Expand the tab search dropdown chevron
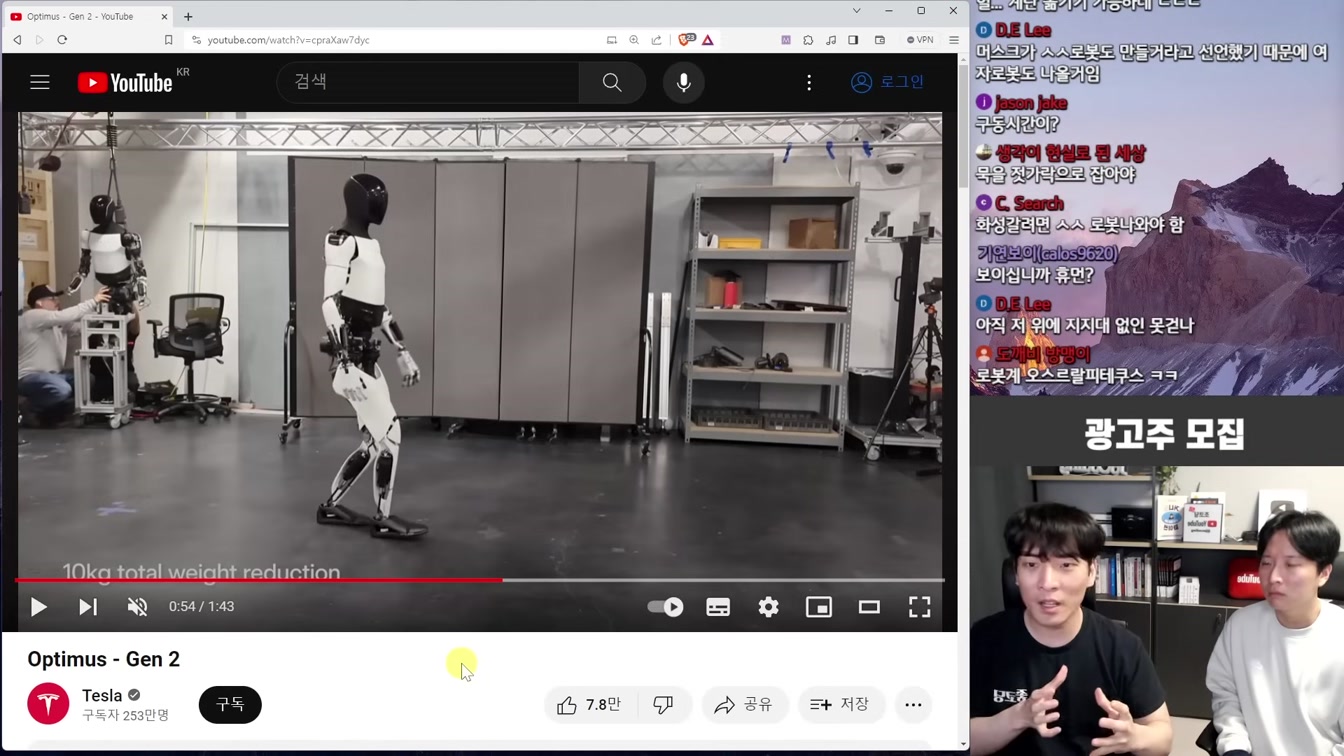 point(856,11)
